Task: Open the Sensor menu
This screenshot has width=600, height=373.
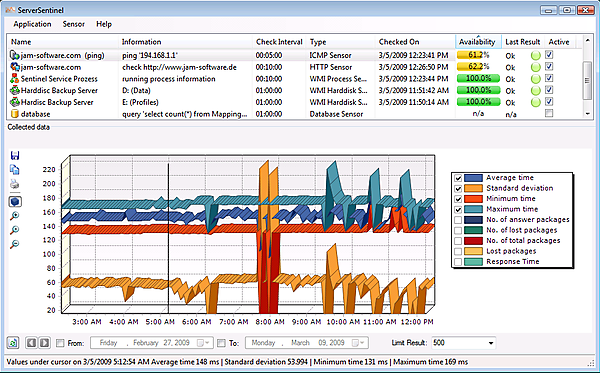Action: pyautogui.click(x=73, y=24)
